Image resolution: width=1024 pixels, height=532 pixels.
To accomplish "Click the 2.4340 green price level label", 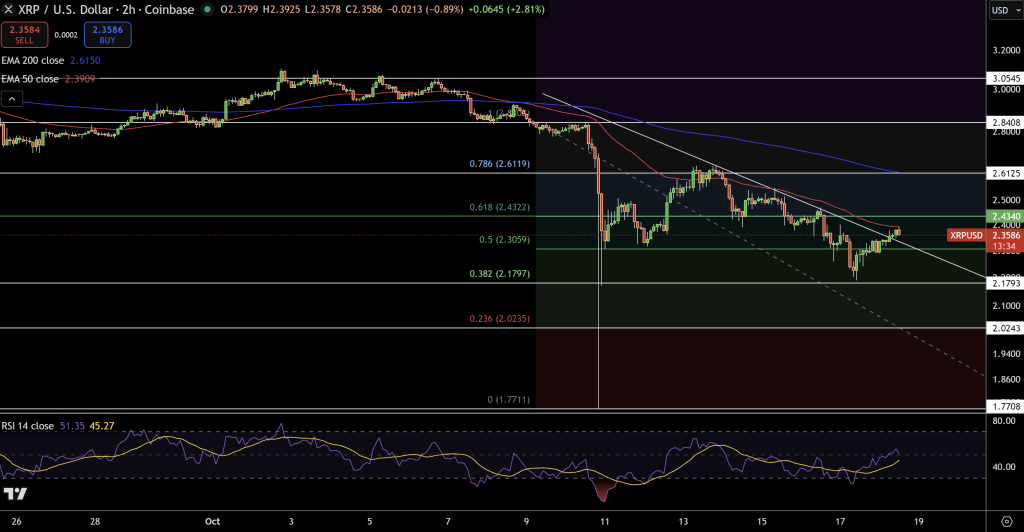I will [x=1002, y=216].
